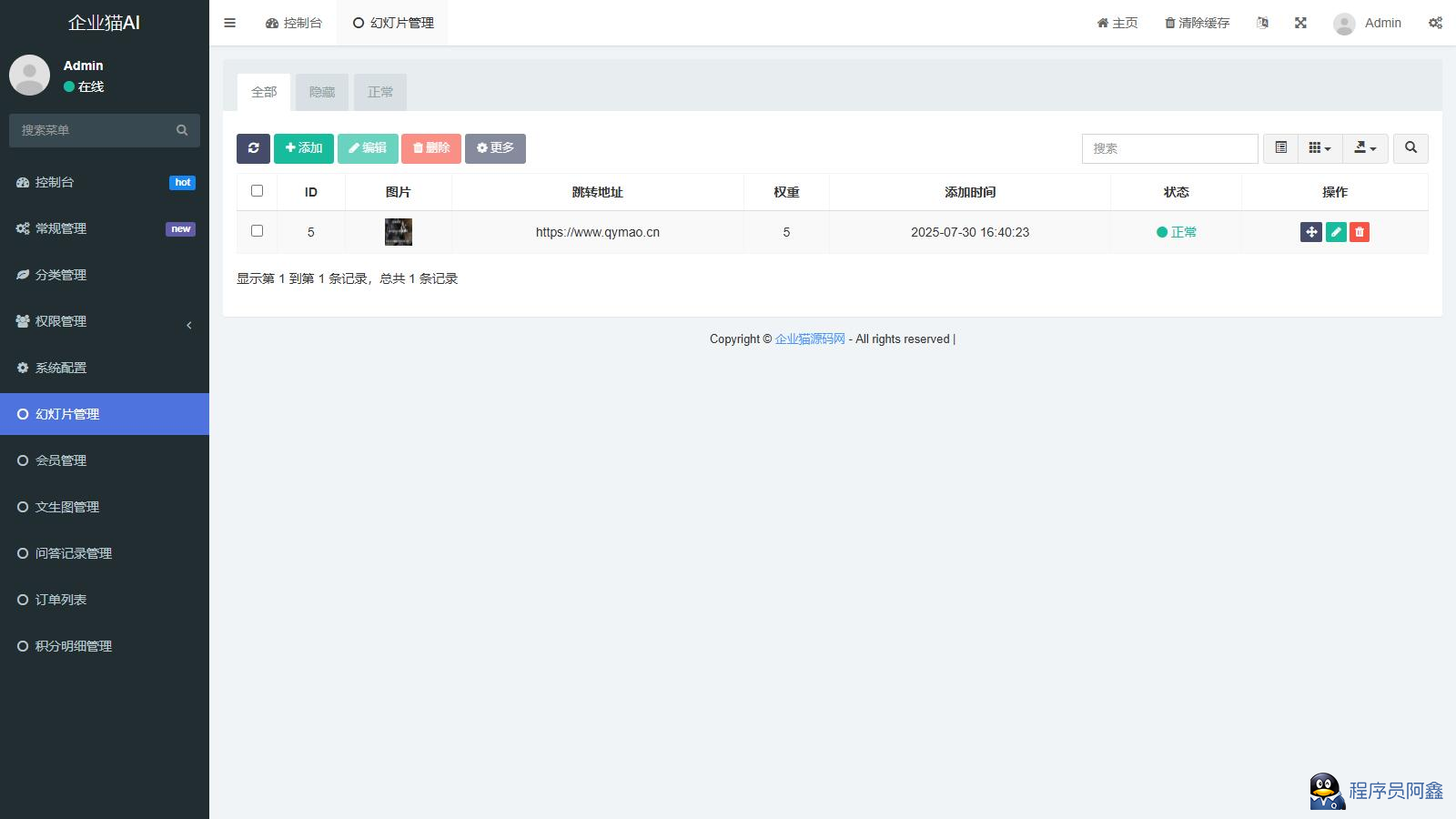
Task: Switch to the 控制台 header tab
Action: pos(294,23)
